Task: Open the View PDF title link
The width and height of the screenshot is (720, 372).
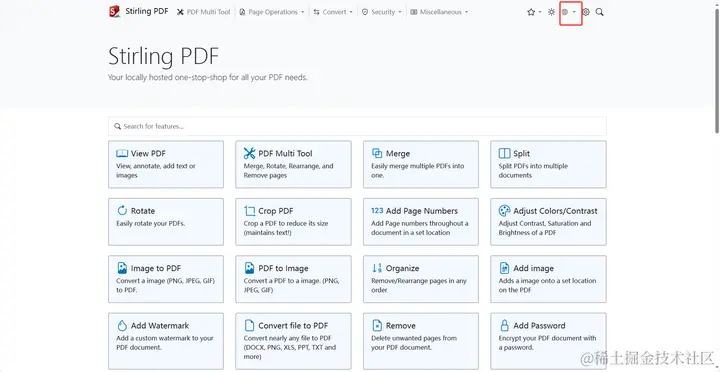Action: click(148, 153)
